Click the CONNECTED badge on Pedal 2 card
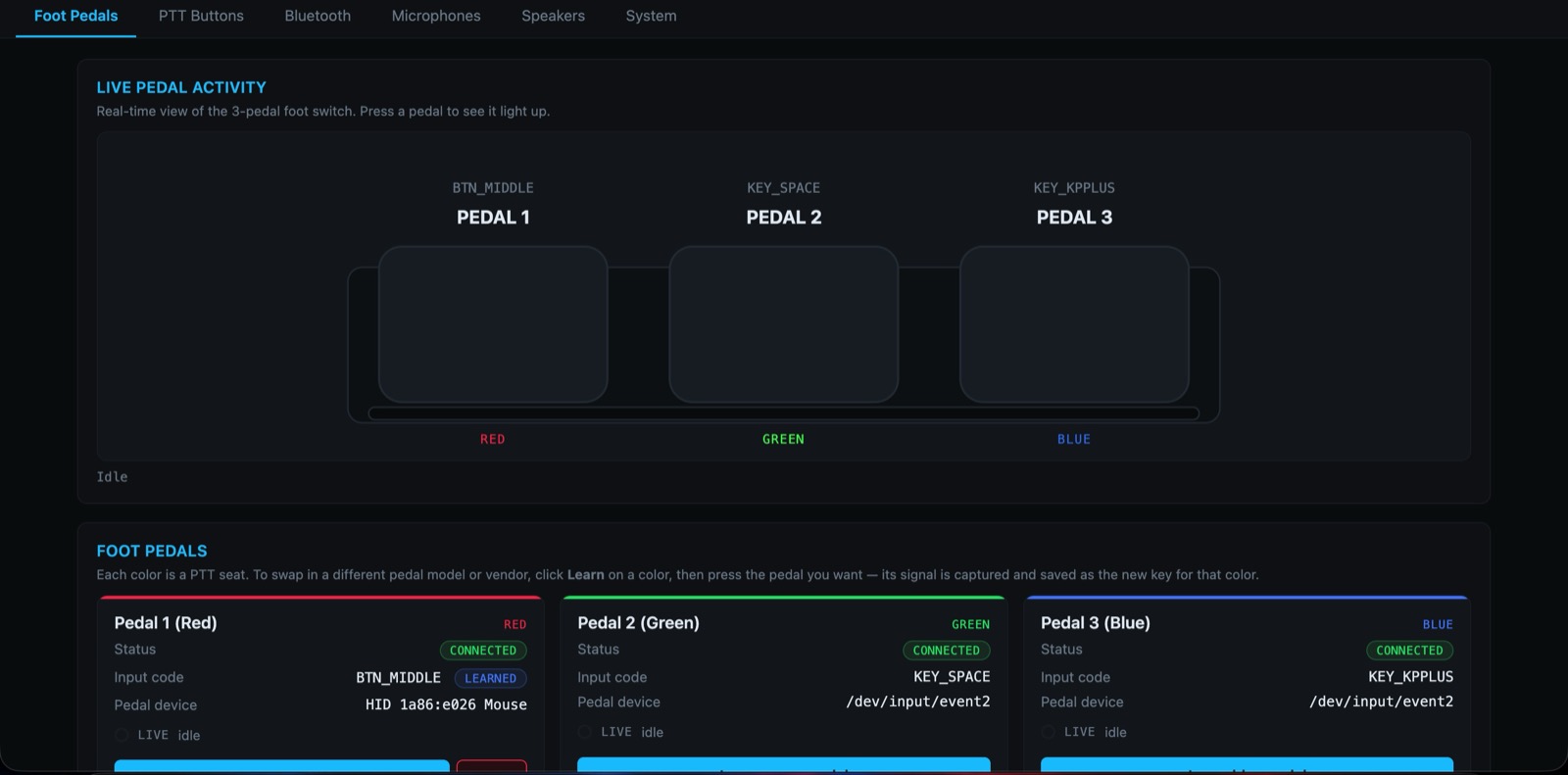1568x775 pixels. (946, 651)
